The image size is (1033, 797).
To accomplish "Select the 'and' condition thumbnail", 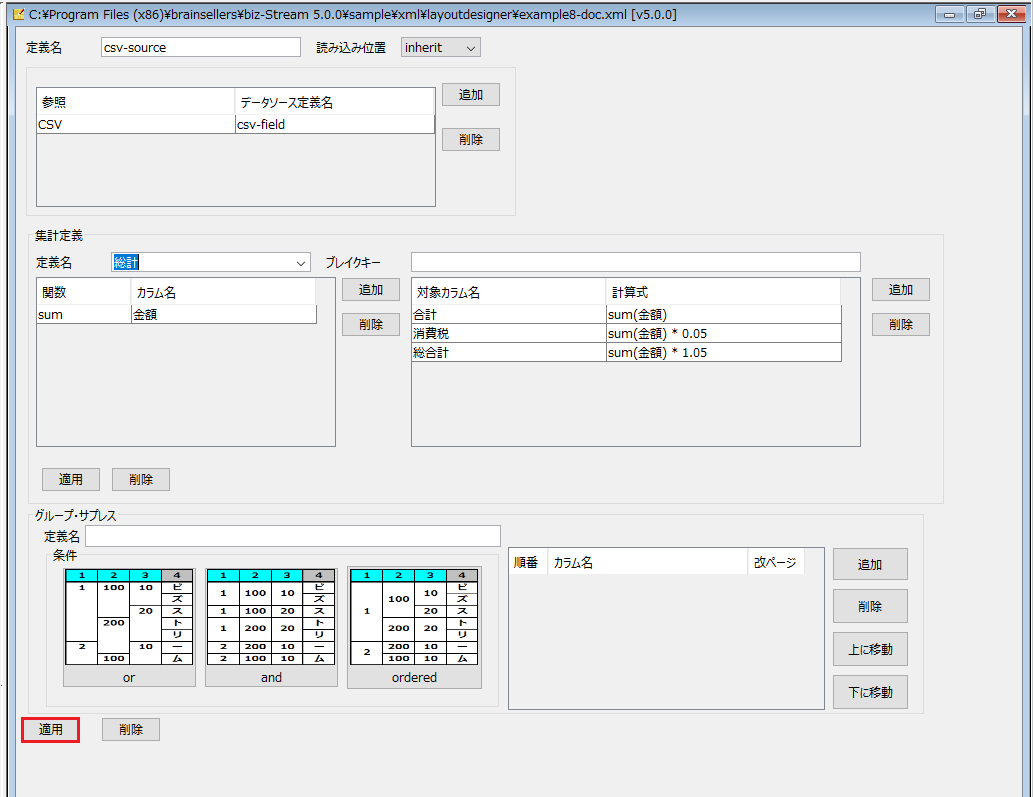I will (271, 626).
